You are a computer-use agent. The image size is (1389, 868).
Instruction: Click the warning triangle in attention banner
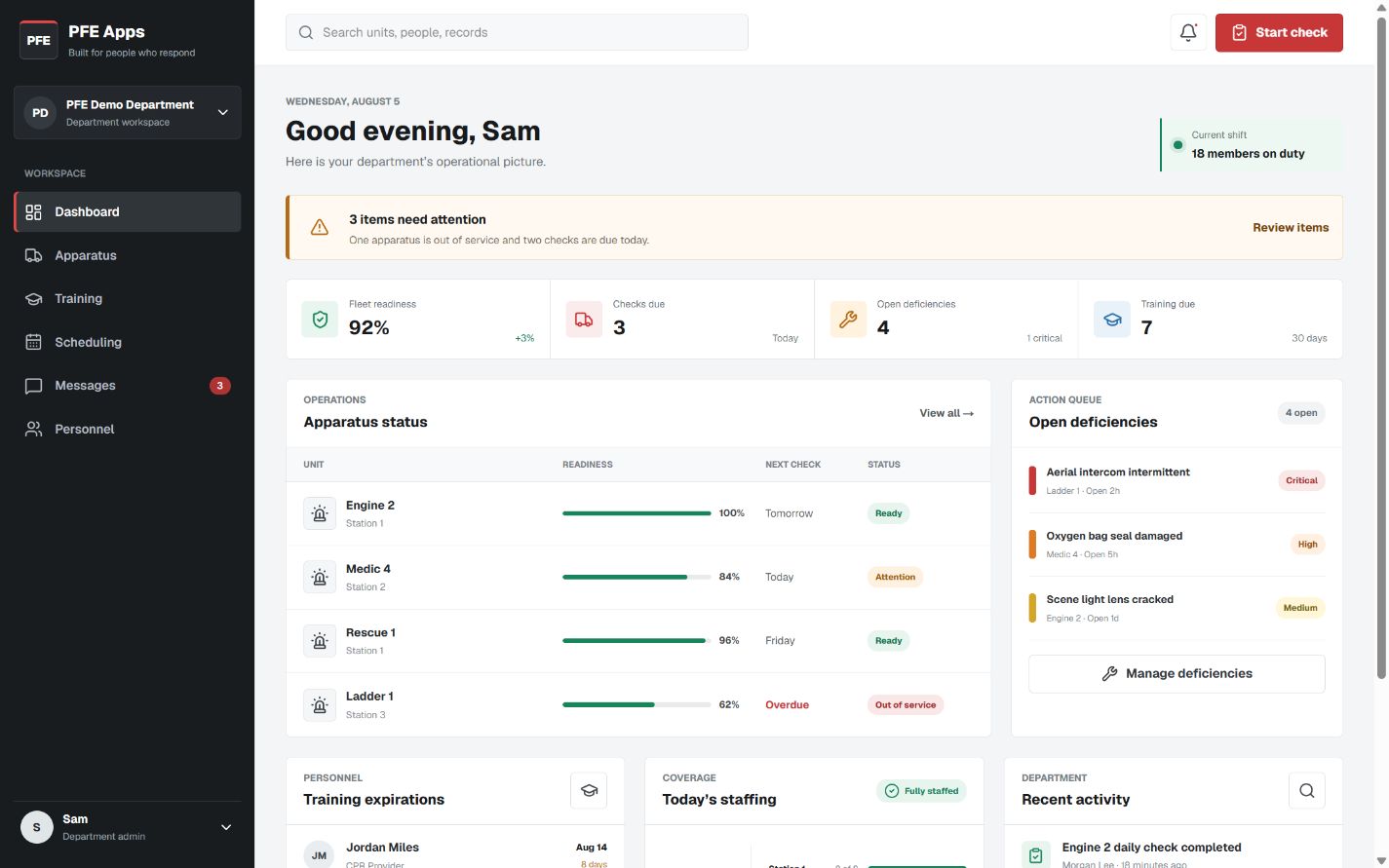pyautogui.click(x=319, y=227)
